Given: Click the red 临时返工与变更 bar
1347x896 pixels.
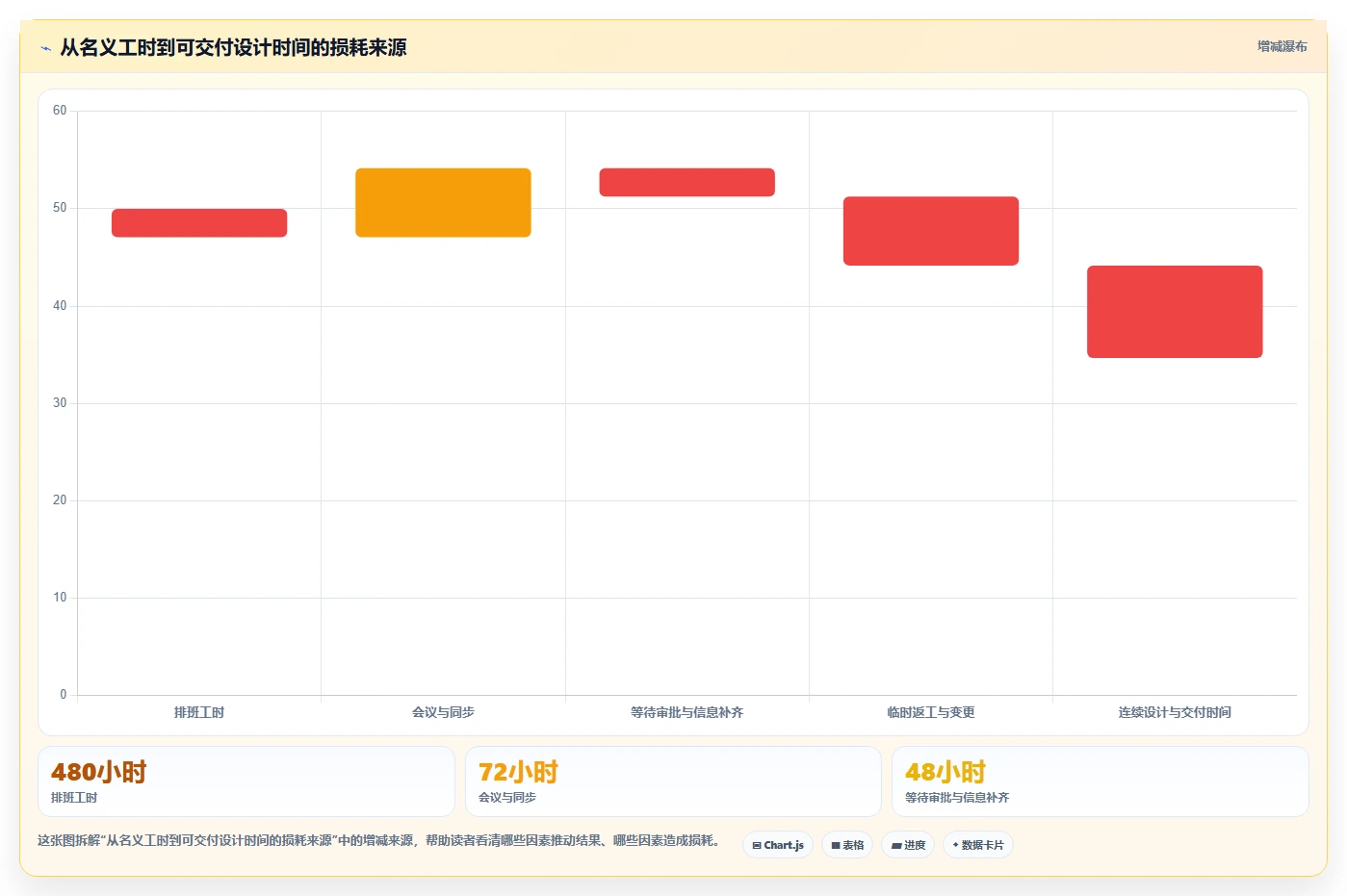Looking at the screenshot, I should [931, 231].
